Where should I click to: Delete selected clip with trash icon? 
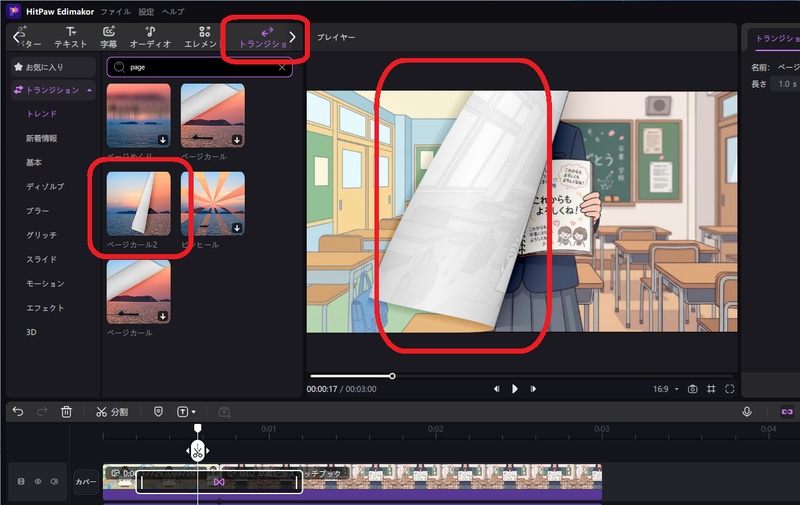coord(66,412)
